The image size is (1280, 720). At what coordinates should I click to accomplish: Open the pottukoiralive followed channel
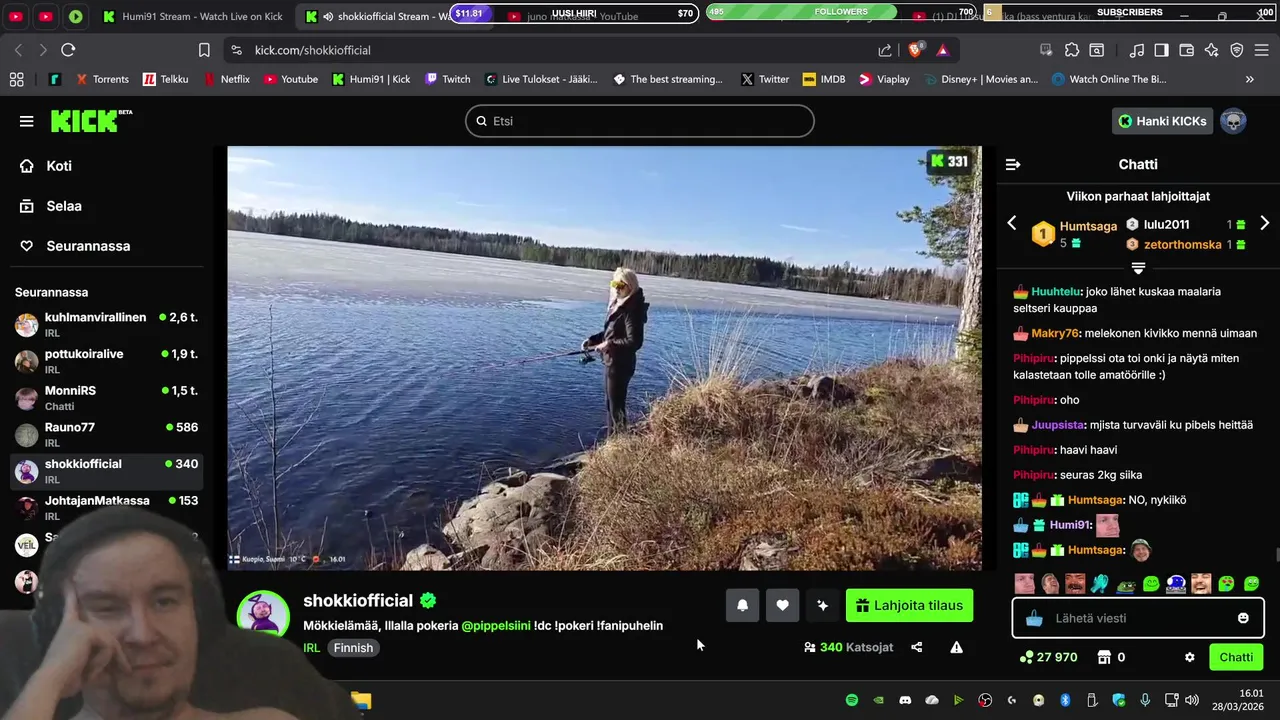click(106, 361)
